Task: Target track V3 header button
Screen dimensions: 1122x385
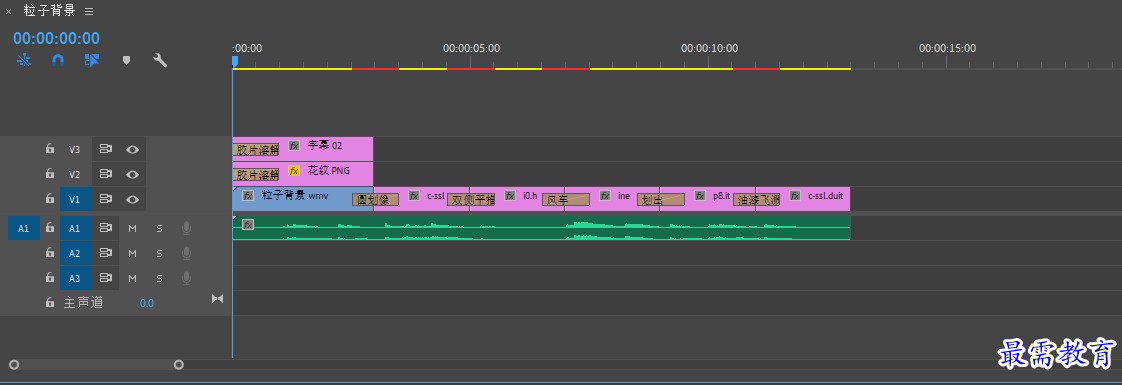Action: tap(75, 150)
